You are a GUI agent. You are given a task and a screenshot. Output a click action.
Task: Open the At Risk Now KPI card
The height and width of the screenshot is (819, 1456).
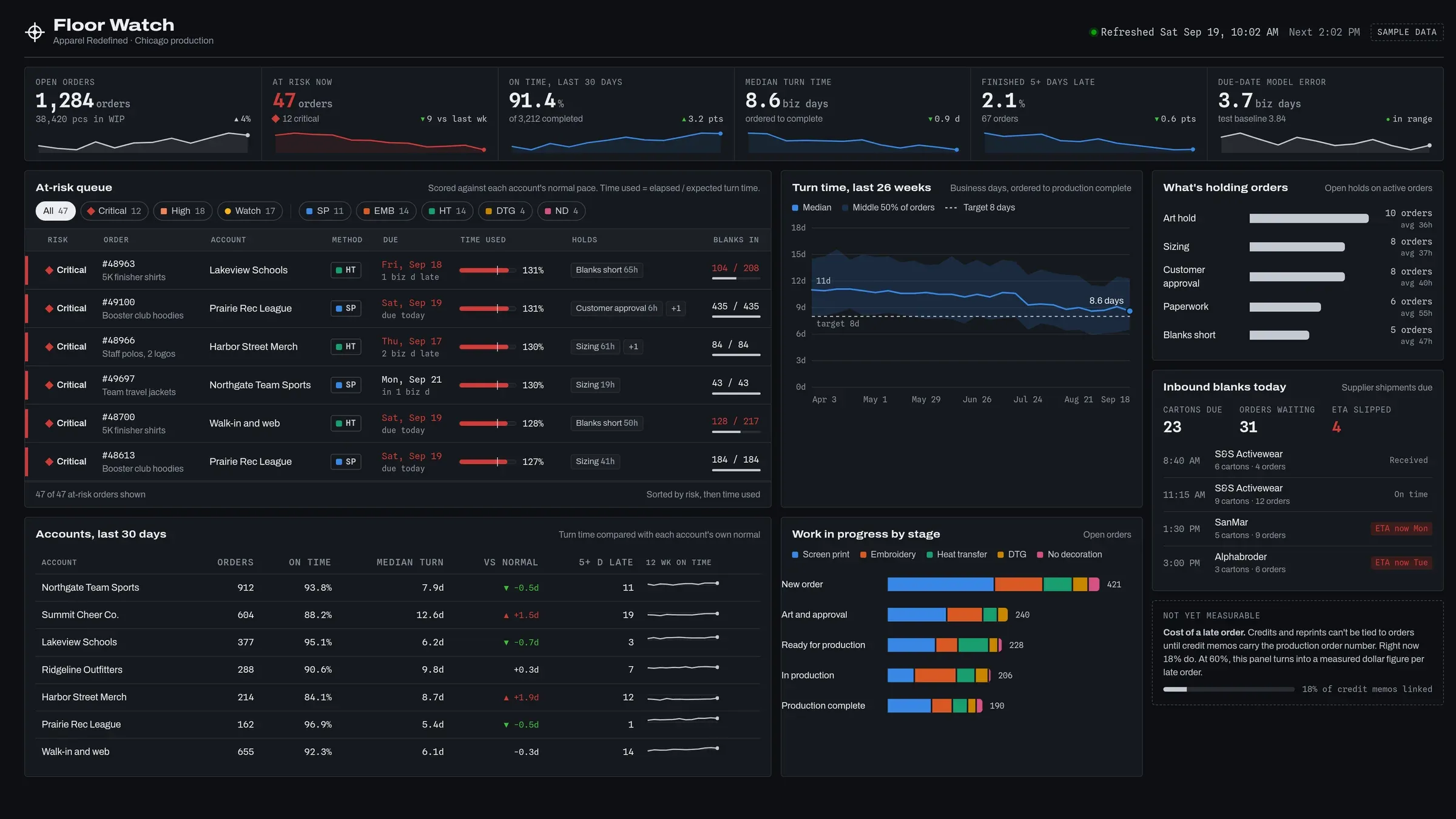pos(380,113)
